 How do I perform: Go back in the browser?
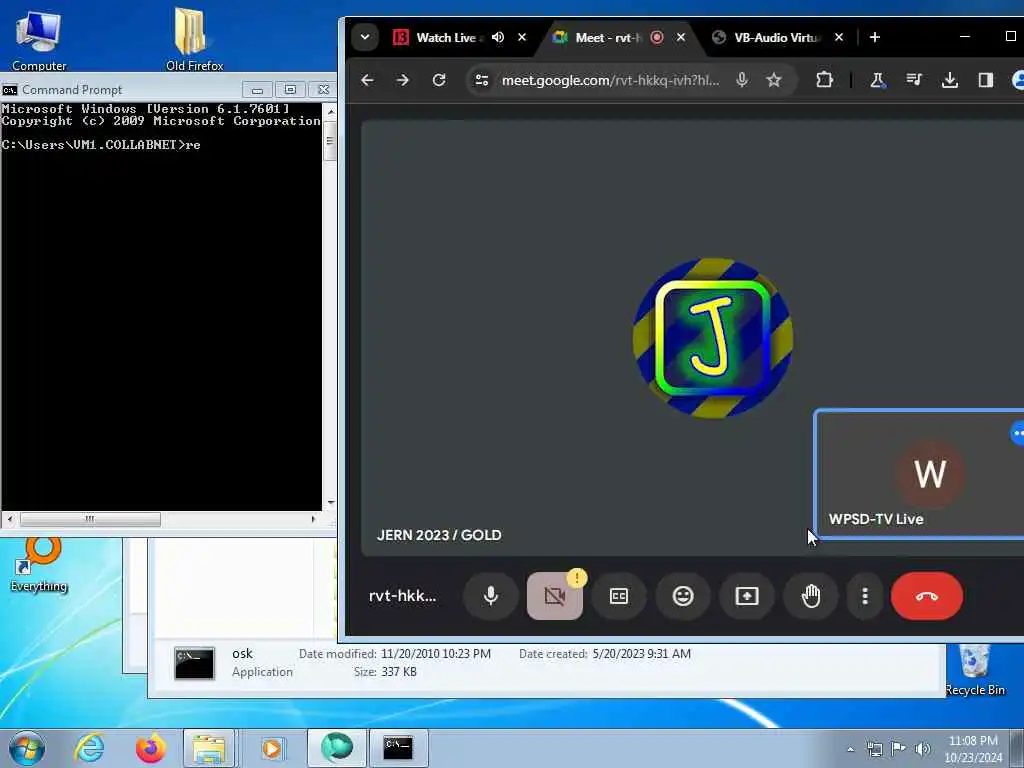pyautogui.click(x=368, y=80)
